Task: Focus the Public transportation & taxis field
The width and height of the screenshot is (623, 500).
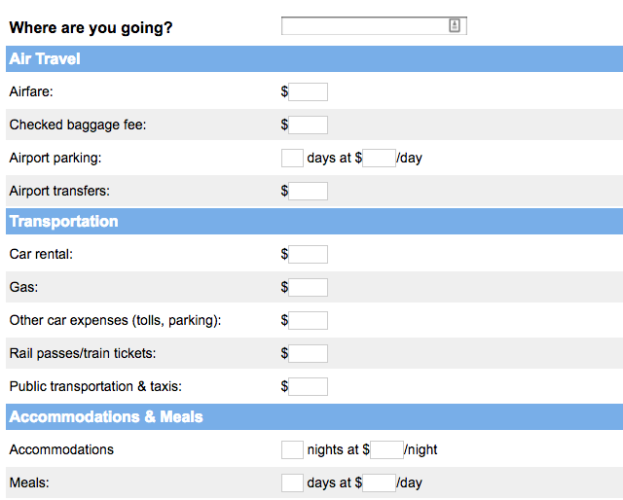Action: 308,386
